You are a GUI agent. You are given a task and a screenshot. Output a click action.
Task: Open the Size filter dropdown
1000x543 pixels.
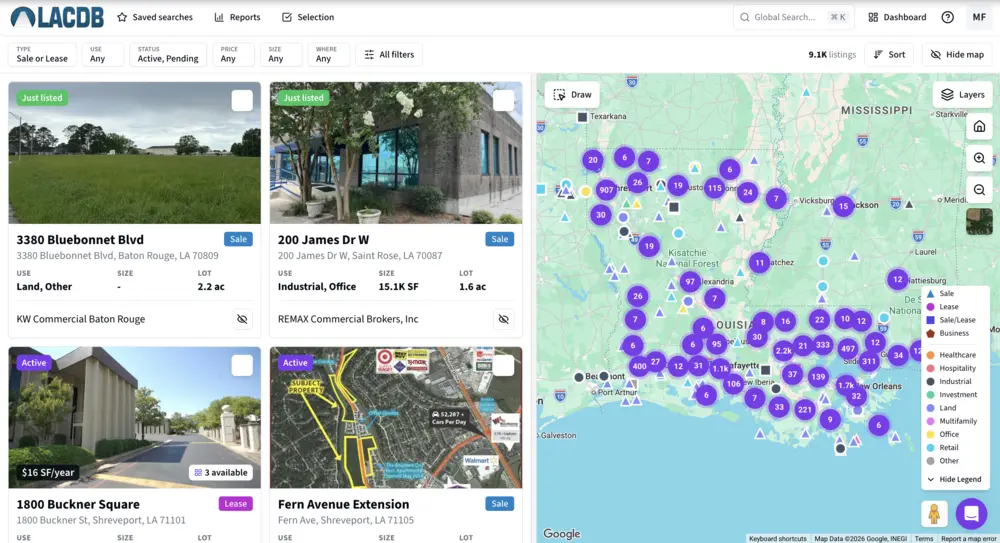280,54
